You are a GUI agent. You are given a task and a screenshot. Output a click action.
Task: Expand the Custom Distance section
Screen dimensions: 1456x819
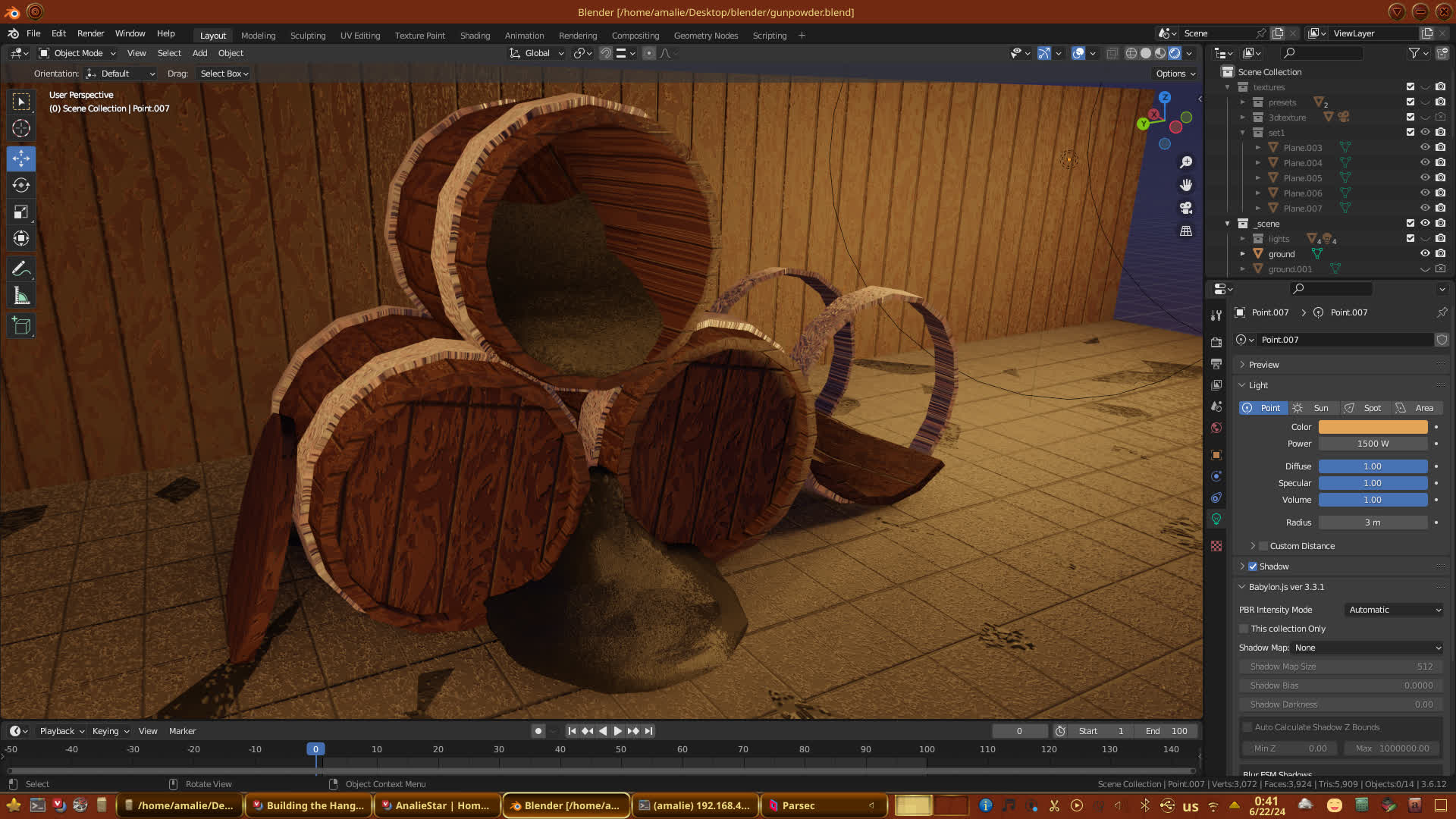point(1253,546)
